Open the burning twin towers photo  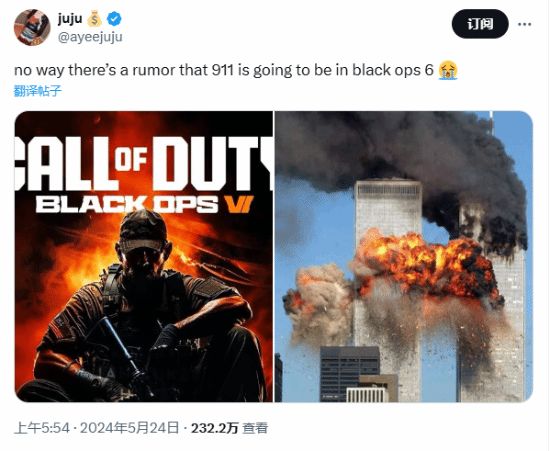[404, 256]
